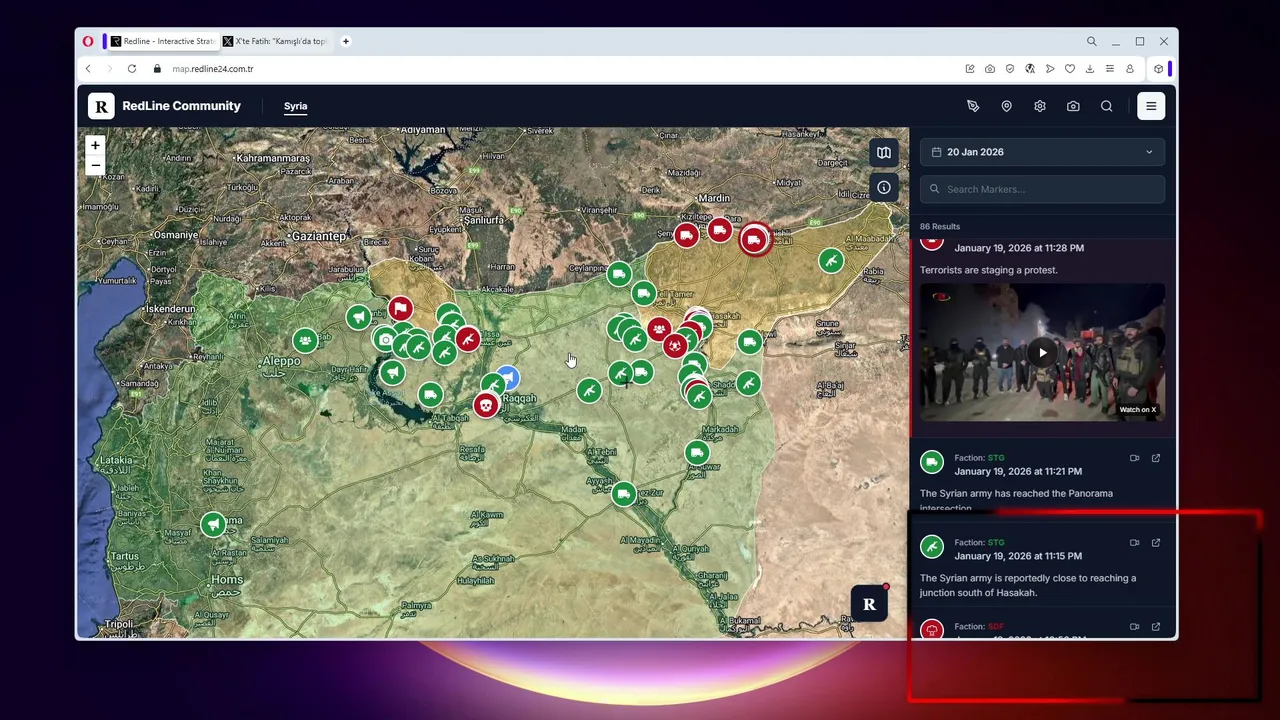Select the red flag marker near Manbij
The image size is (1280, 720).
tap(400, 308)
